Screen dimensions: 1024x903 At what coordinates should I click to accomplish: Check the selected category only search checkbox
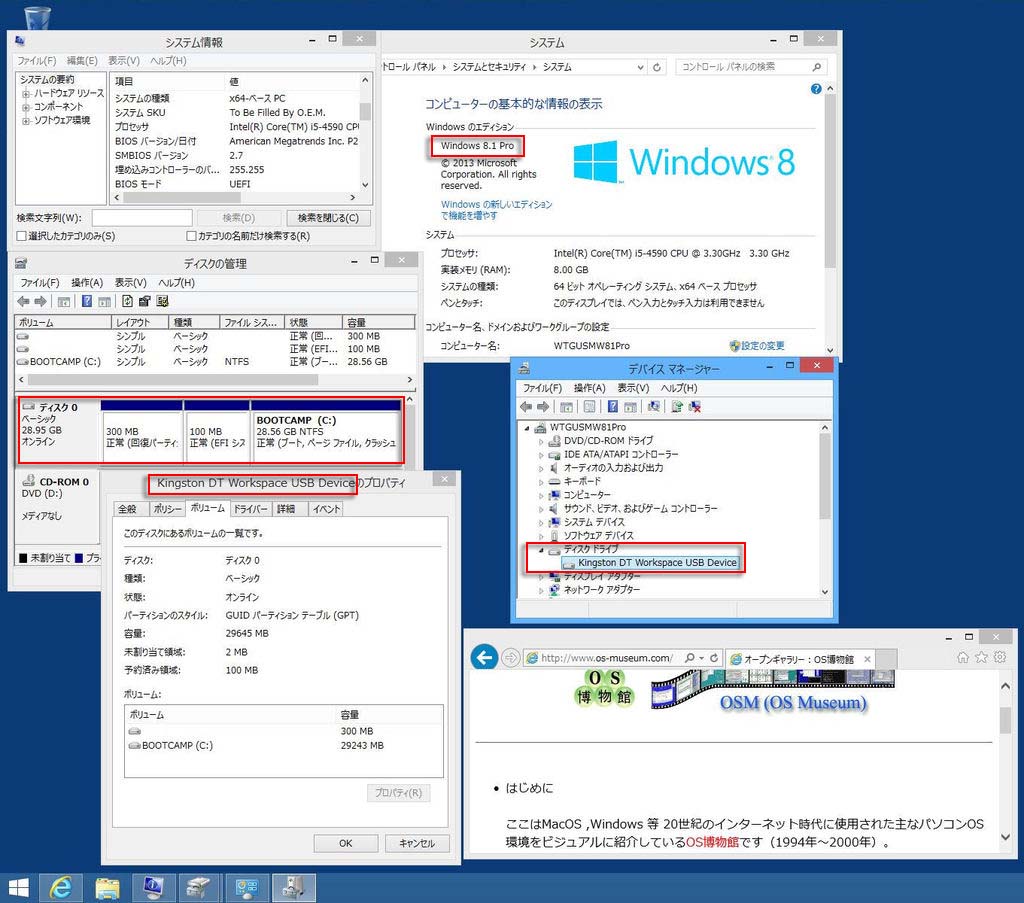(x=22, y=236)
